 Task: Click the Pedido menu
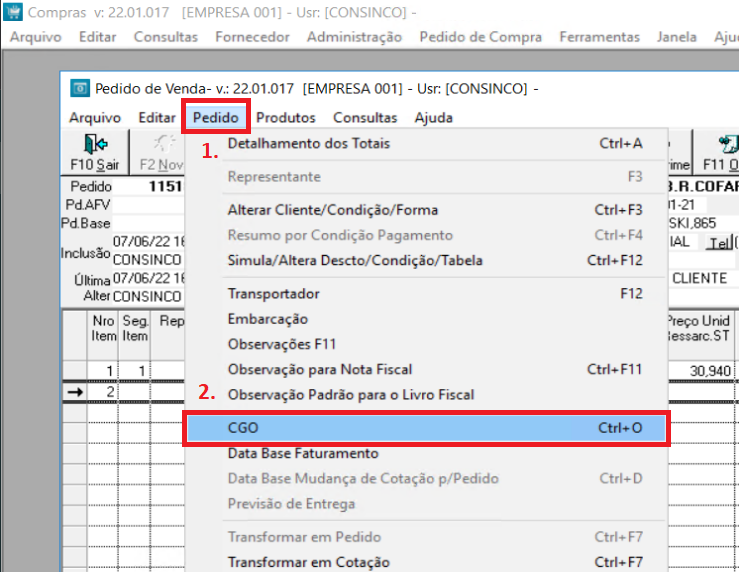coord(216,117)
